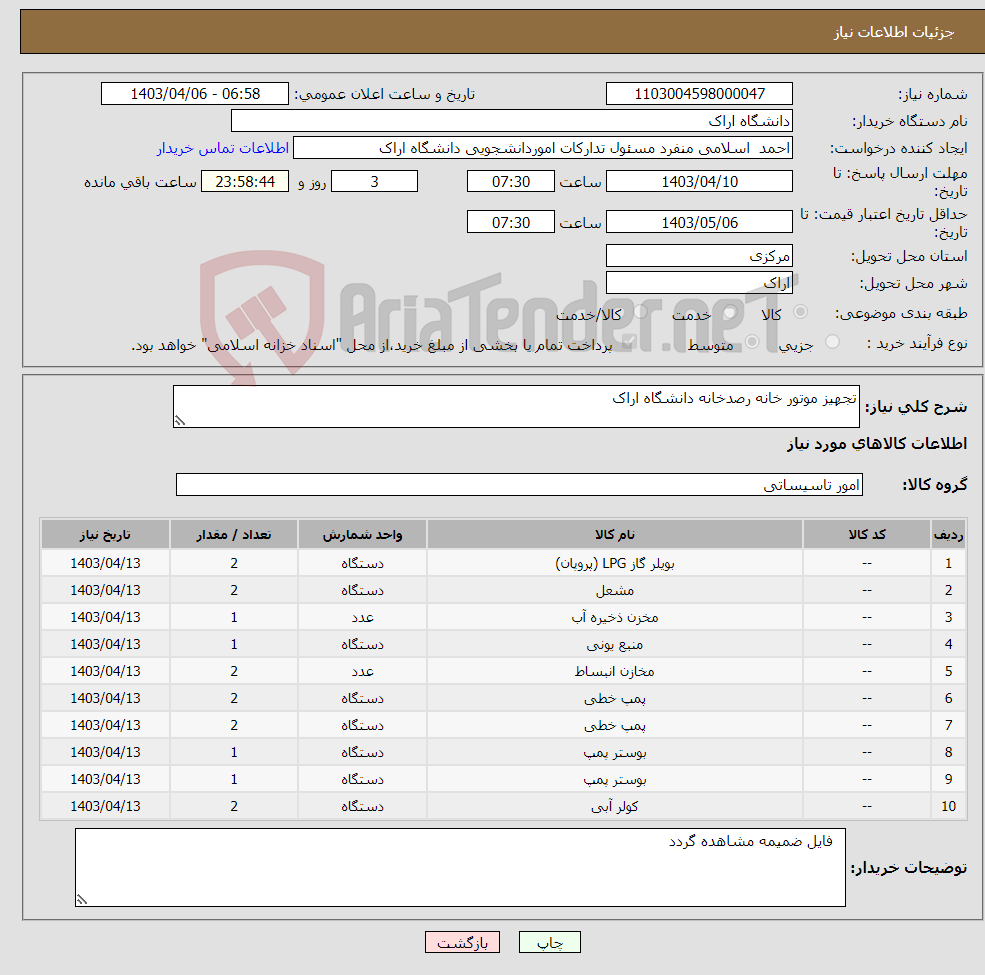Click the کد کالا column header

(x=867, y=534)
